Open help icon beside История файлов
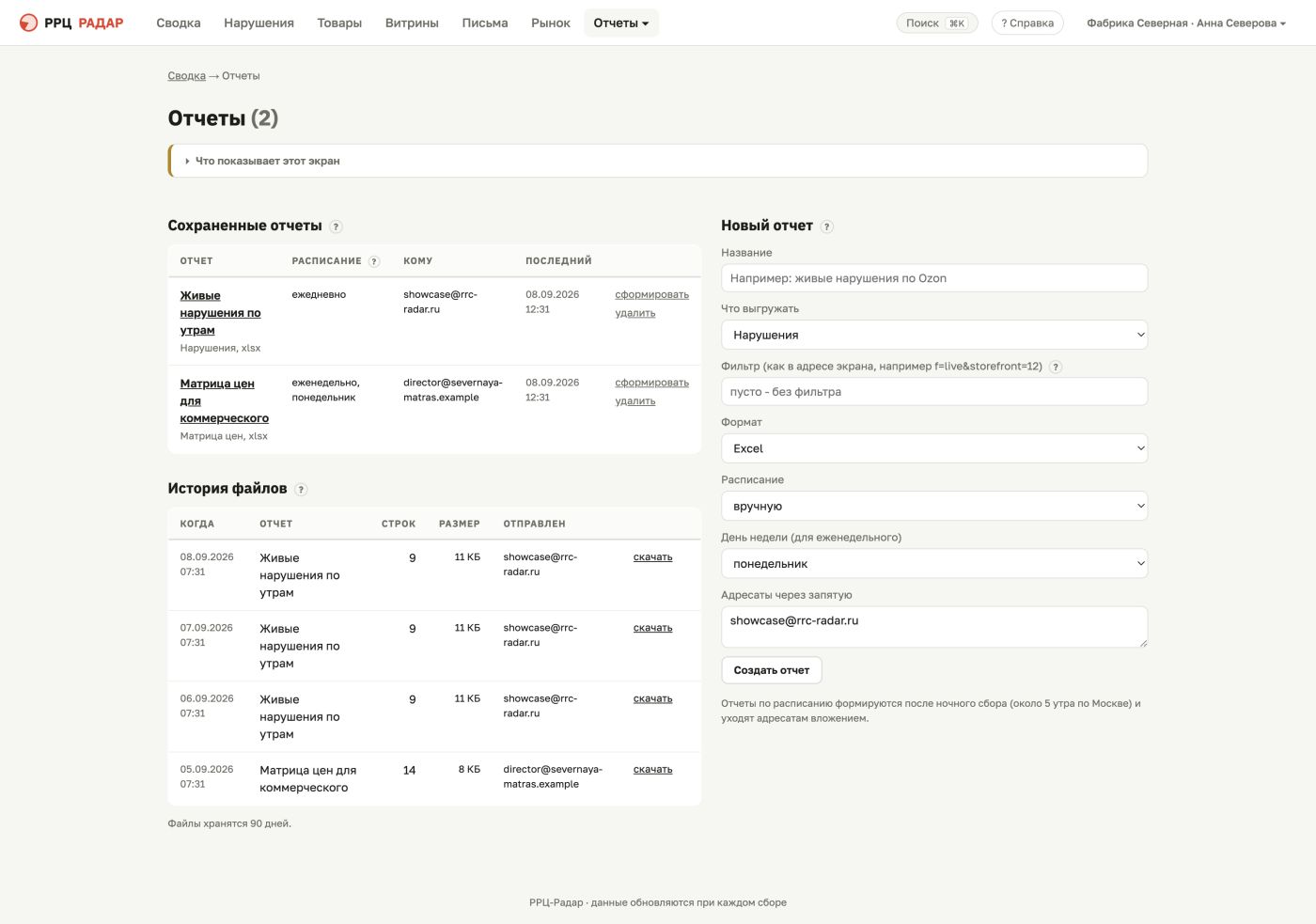The height and width of the screenshot is (924, 1316). [x=301, y=490]
